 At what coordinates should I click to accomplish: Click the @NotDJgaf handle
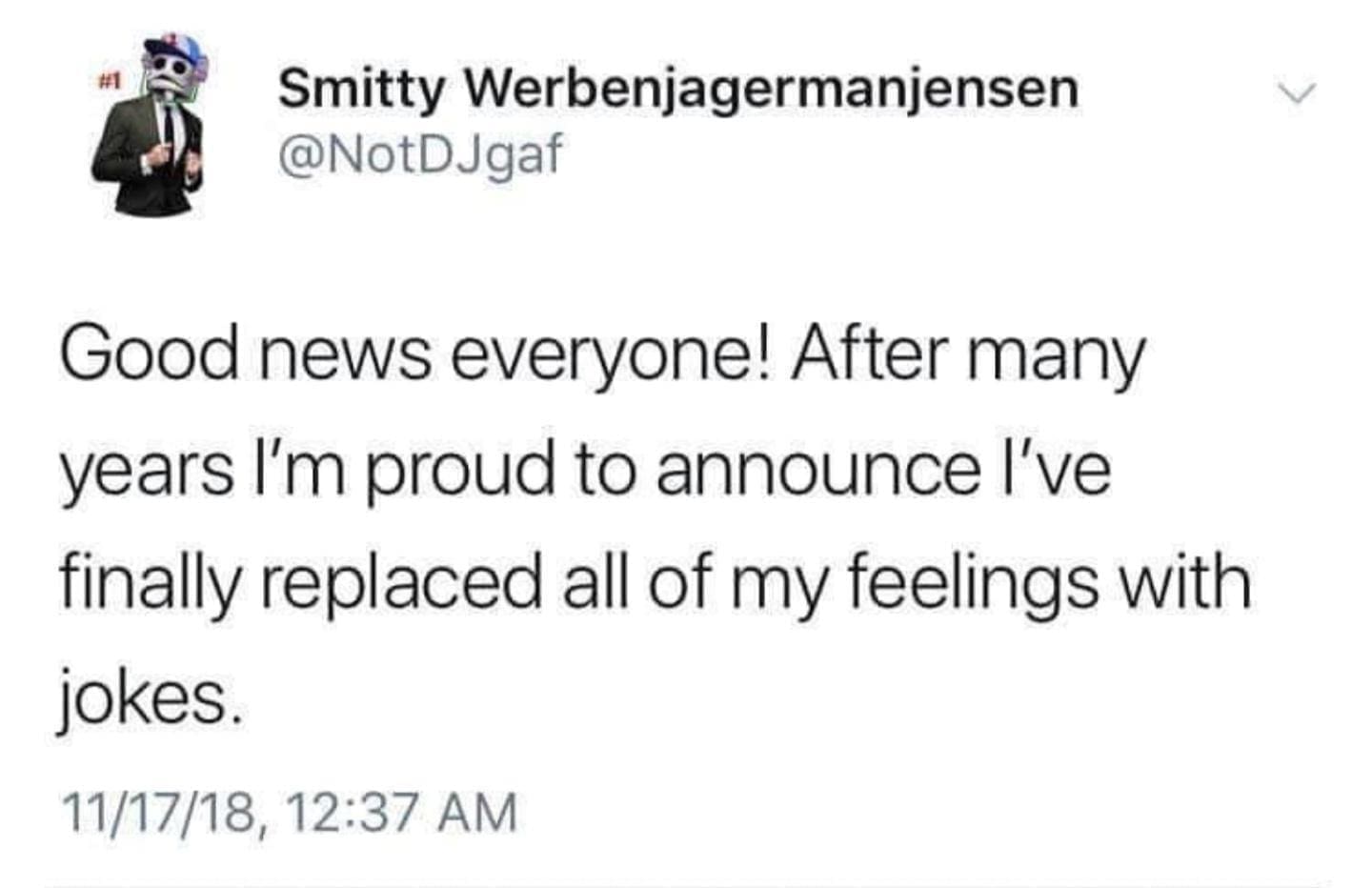pos(419,152)
